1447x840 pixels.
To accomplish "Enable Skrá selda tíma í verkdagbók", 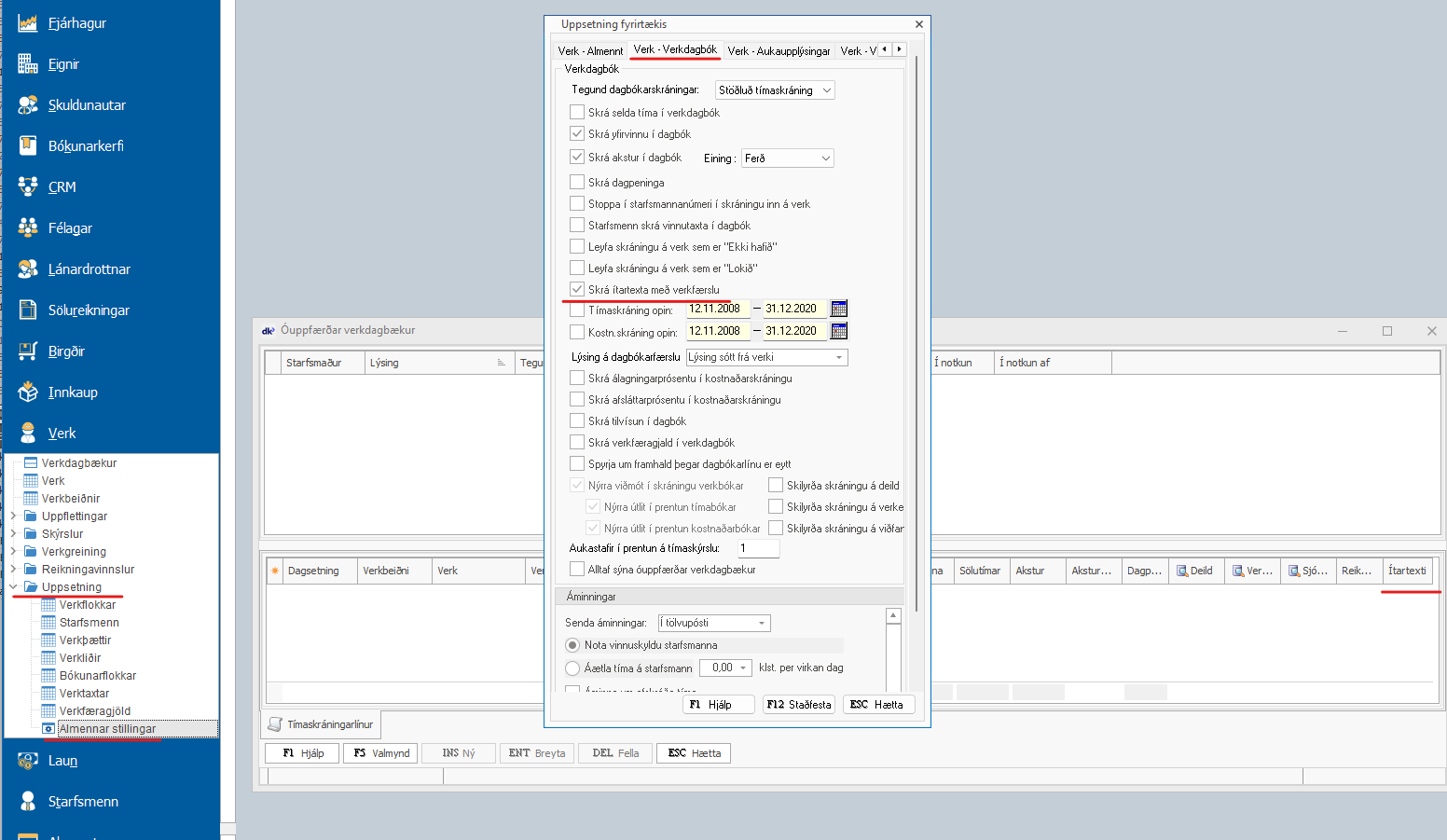I will pyautogui.click(x=577, y=112).
